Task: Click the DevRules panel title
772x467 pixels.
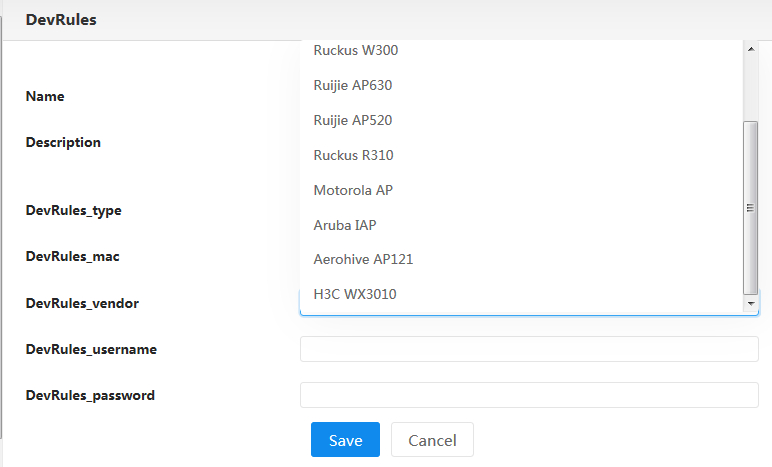Action: (61, 20)
